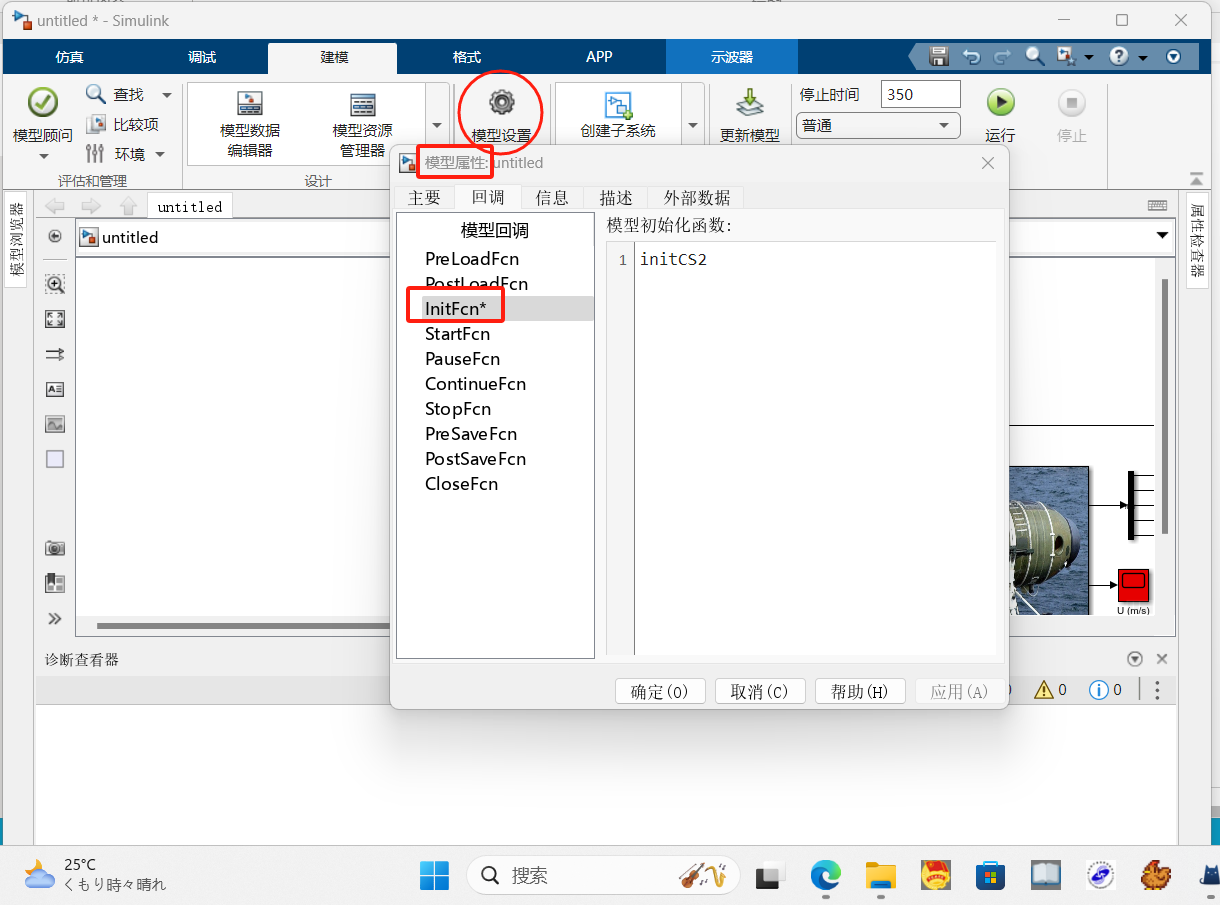The width and height of the screenshot is (1220, 905).
Task: Open the 普通 simulation mode dropdown
Action: point(878,126)
